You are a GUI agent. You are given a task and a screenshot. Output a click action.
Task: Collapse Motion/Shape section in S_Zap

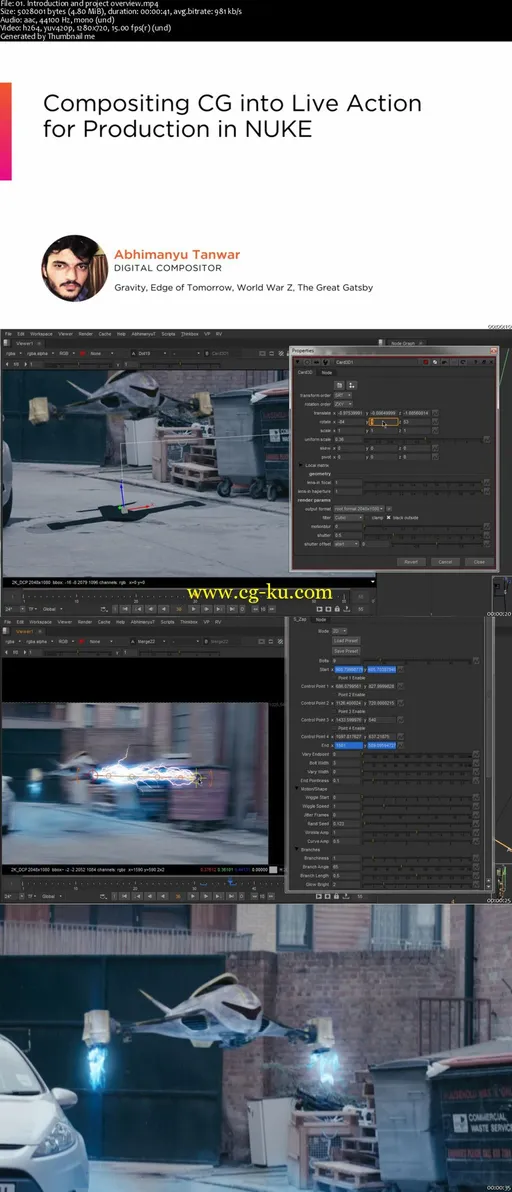click(x=296, y=788)
